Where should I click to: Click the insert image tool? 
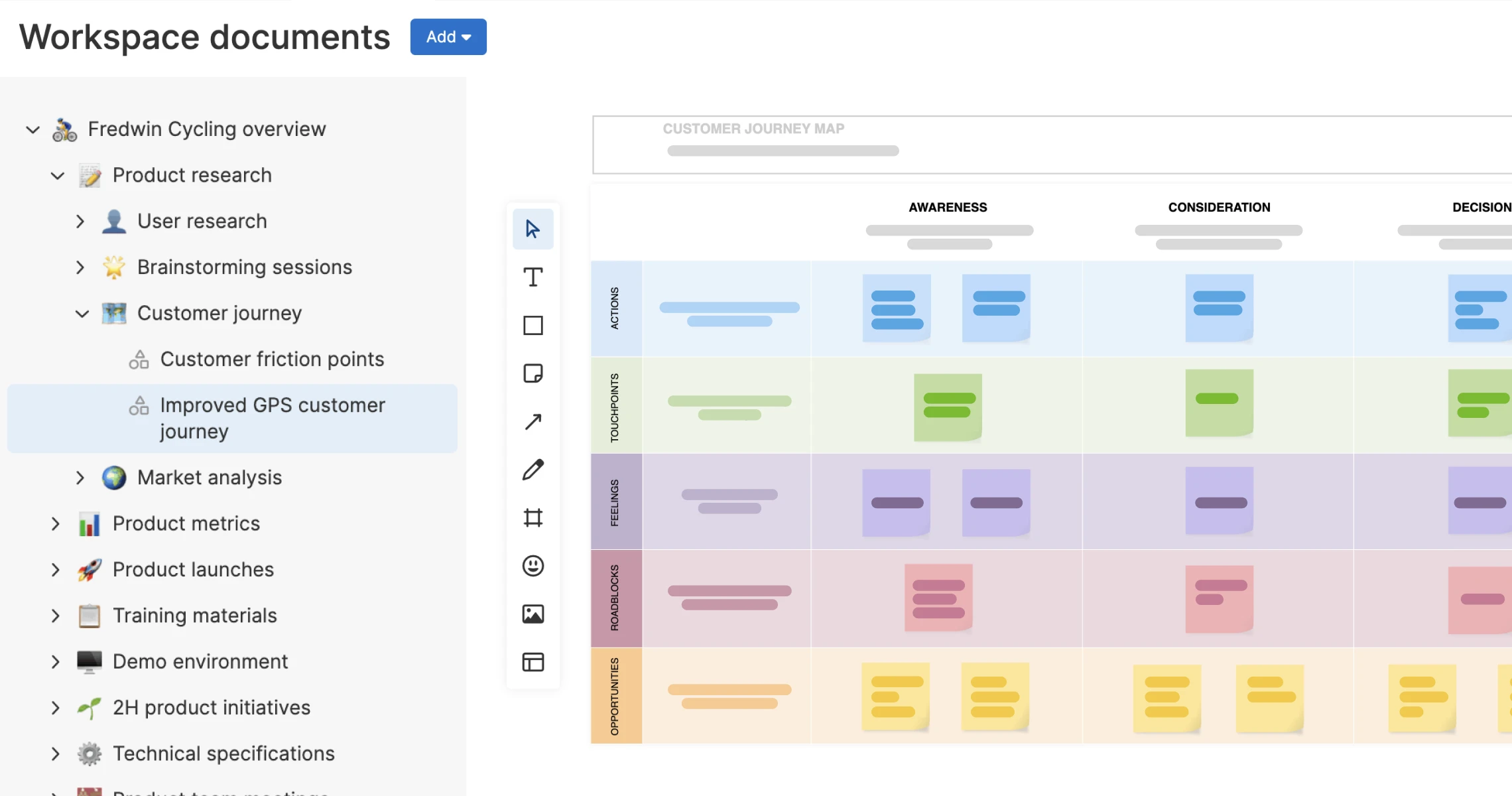point(533,614)
